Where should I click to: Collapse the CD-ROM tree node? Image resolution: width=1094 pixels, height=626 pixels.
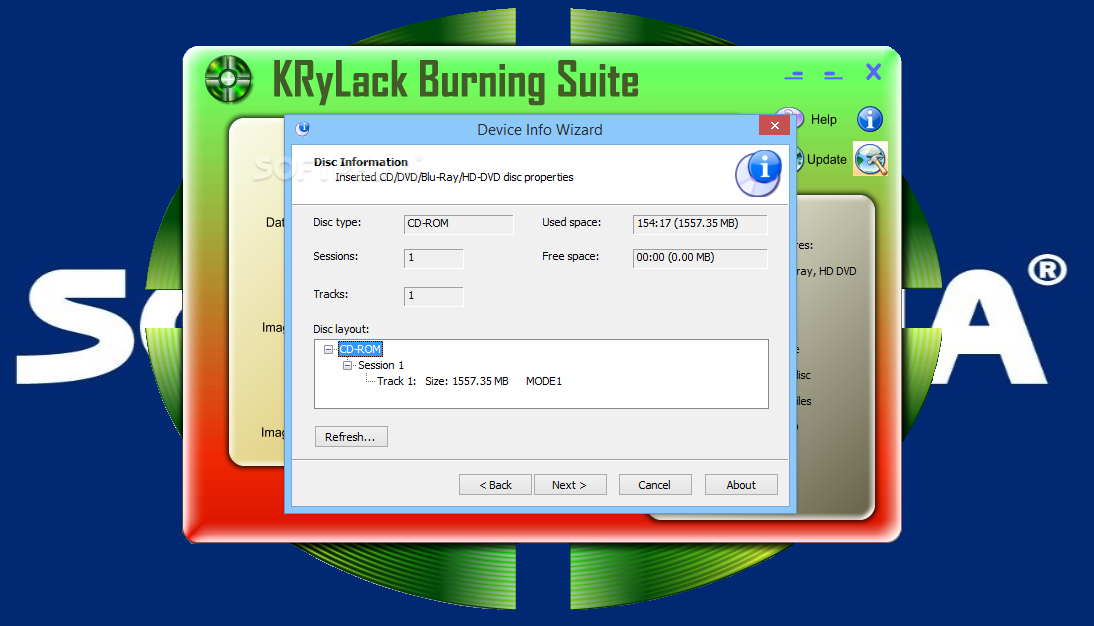[329, 349]
